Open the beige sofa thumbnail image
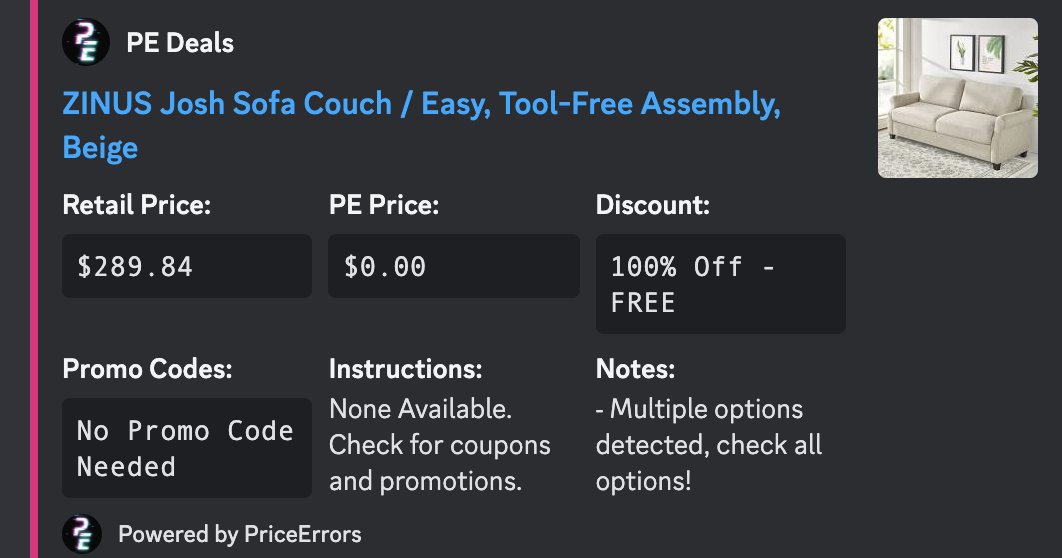Screen dimensions: 1062x558 [x=957, y=98]
